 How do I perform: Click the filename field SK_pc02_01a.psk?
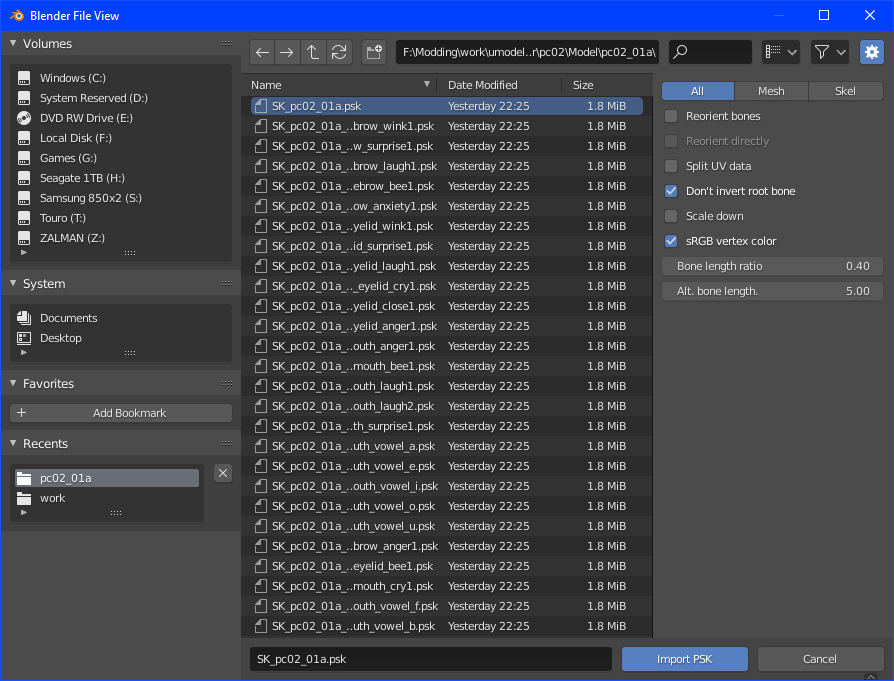pyautogui.click(x=430, y=659)
